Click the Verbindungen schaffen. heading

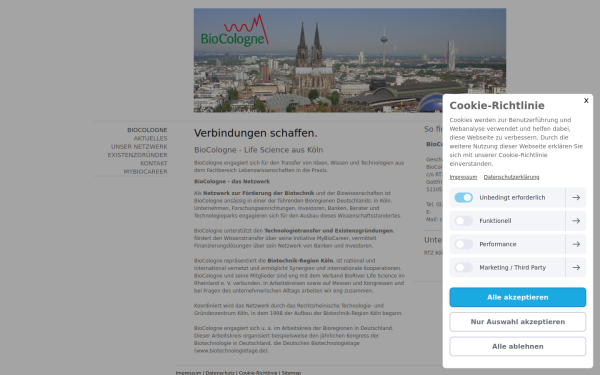click(x=256, y=133)
